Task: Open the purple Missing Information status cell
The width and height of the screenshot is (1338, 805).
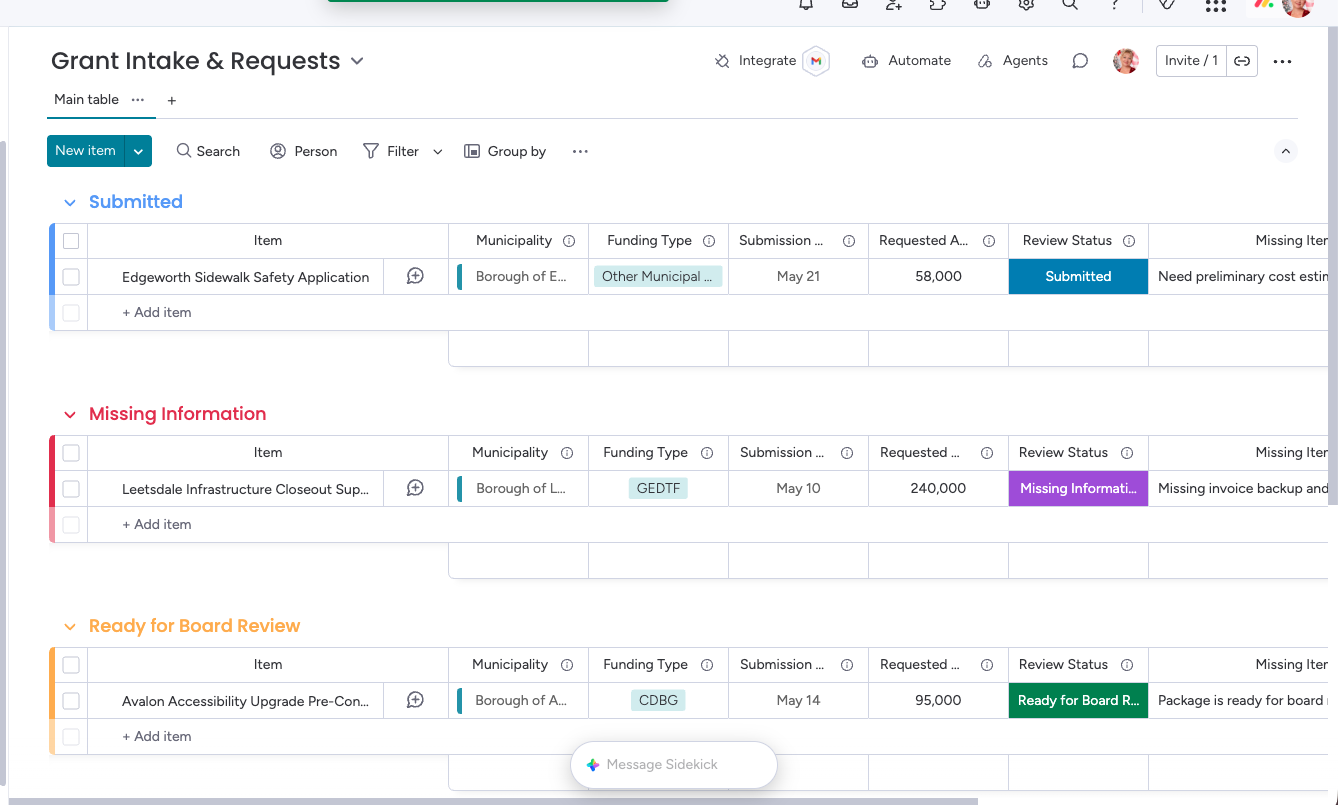Action: coord(1078,489)
